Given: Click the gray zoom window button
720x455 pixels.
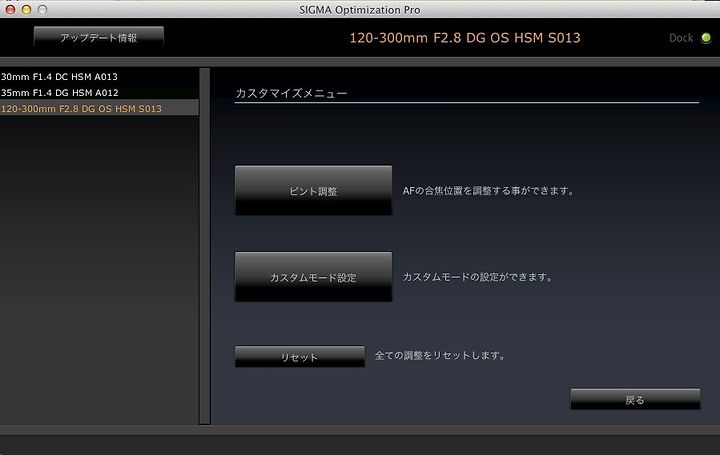Looking at the screenshot, I should (x=42, y=9).
